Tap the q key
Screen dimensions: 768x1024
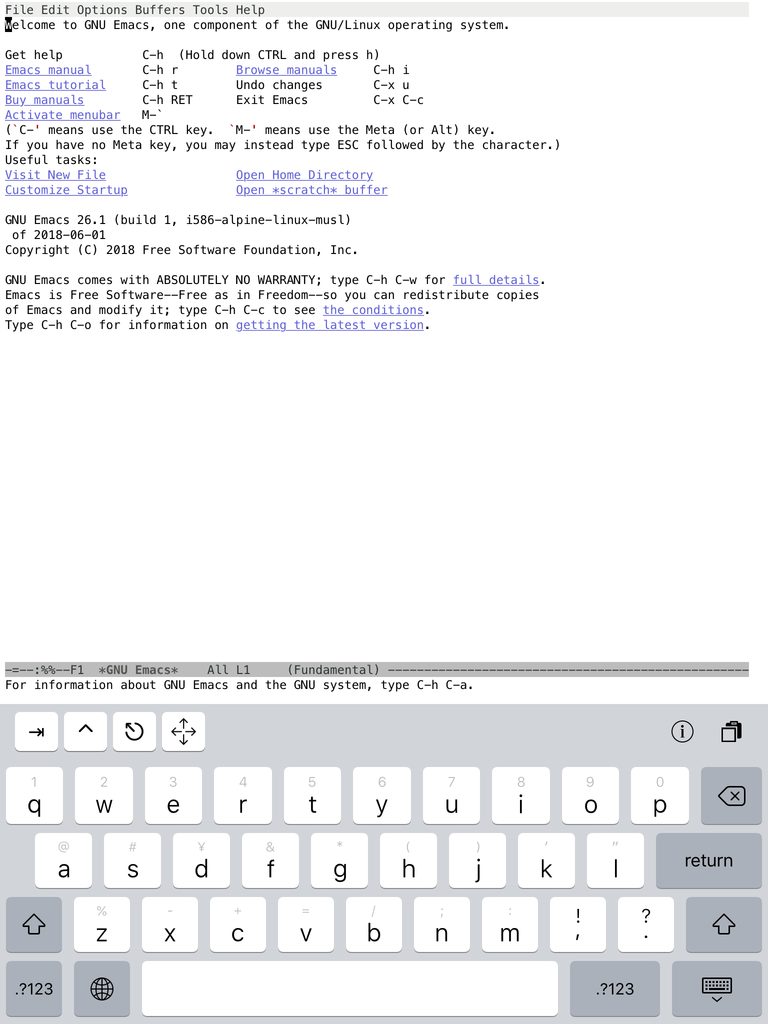pyautogui.click(x=35, y=795)
